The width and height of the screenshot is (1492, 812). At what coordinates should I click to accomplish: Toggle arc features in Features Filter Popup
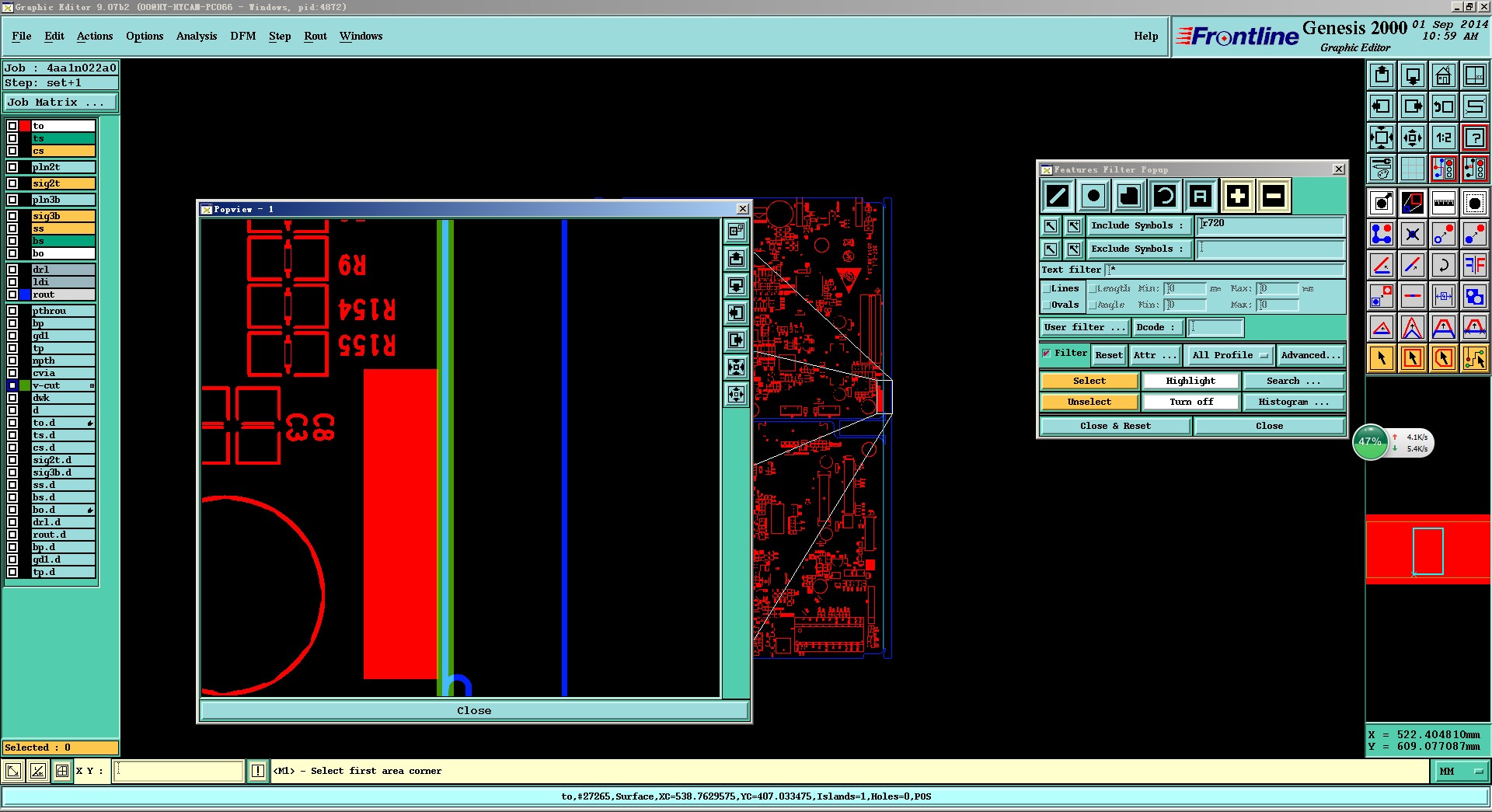pos(1165,197)
